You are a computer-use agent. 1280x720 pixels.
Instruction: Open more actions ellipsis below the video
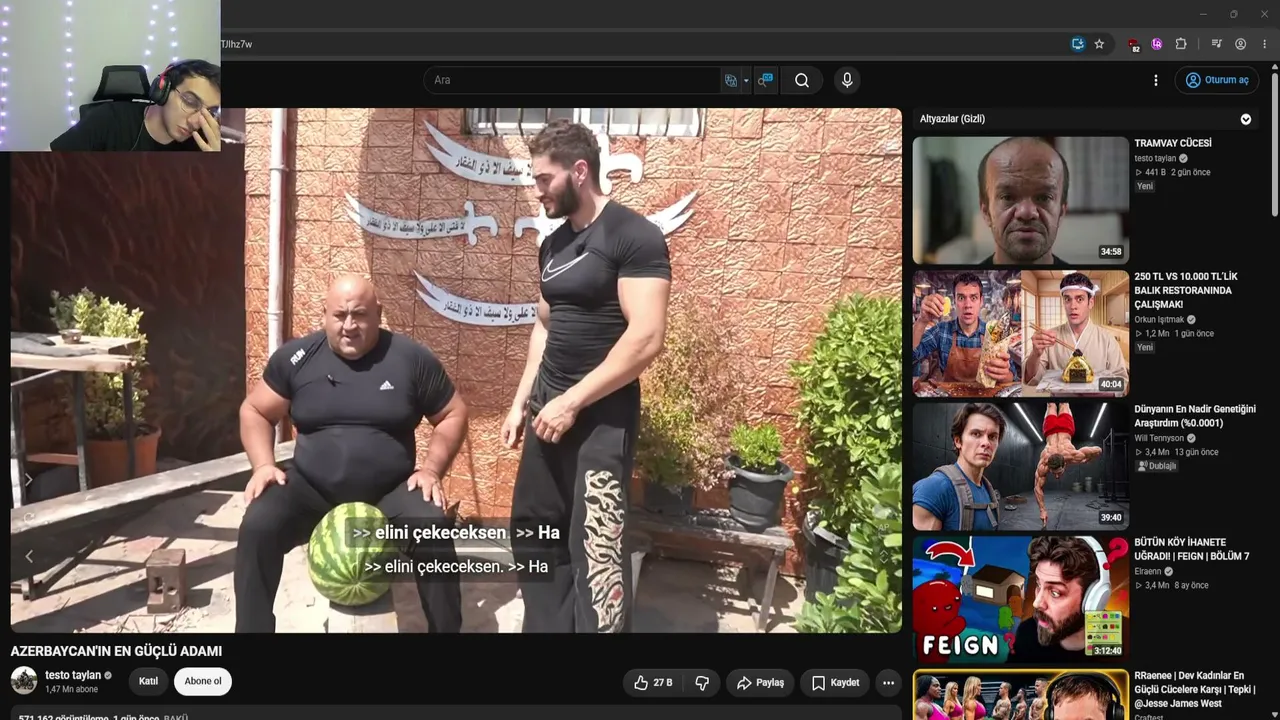(888, 683)
